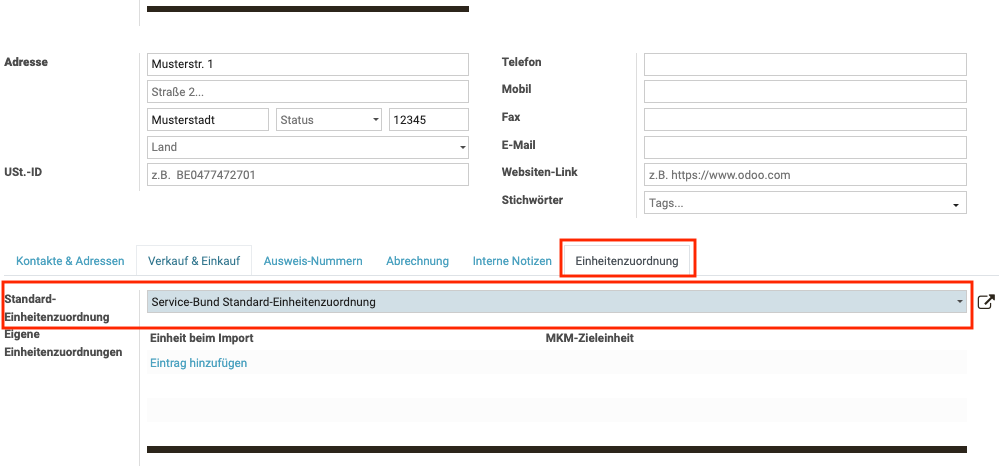Switch to Kontakte & Adressen tab
This screenshot has height=470, width=1002.
pos(70,261)
